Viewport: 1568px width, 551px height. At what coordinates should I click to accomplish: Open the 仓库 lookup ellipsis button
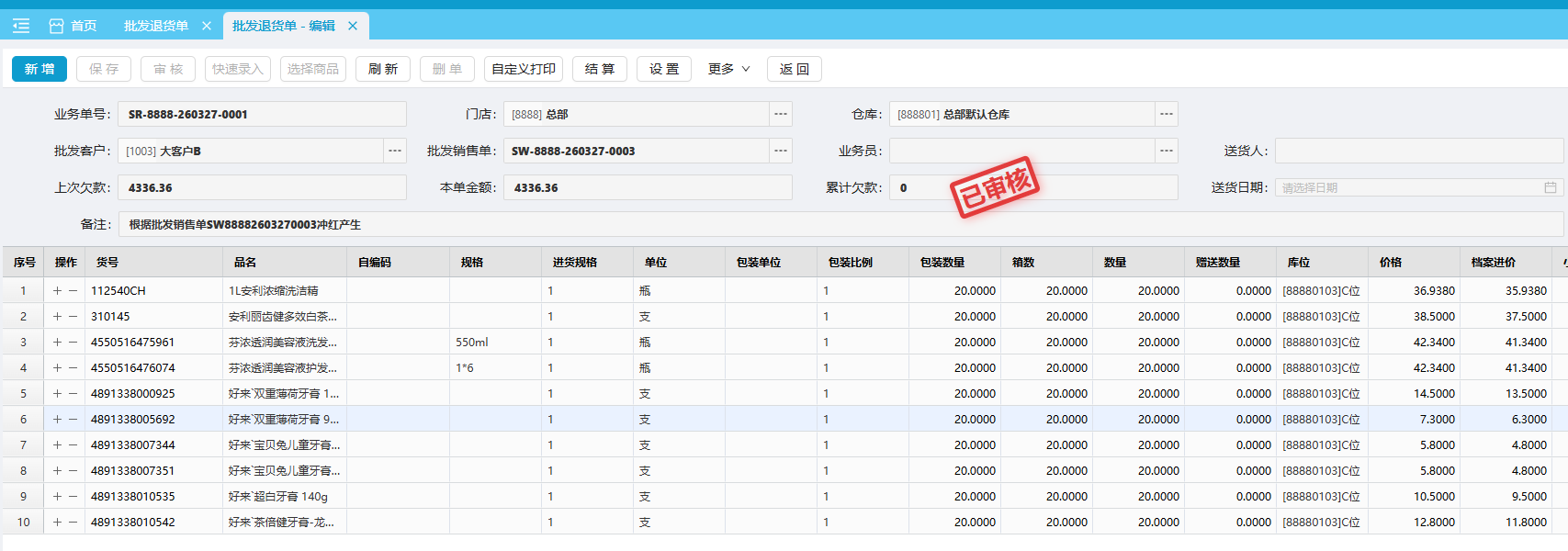[1166, 114]
